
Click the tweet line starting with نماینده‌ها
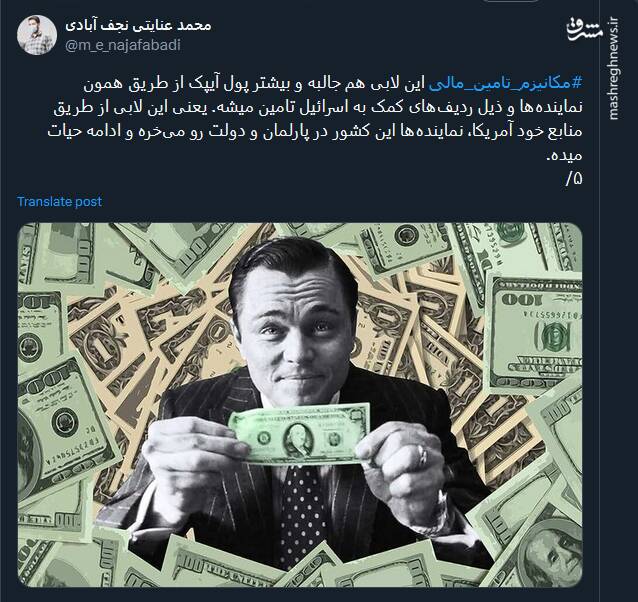coord(318,107)
